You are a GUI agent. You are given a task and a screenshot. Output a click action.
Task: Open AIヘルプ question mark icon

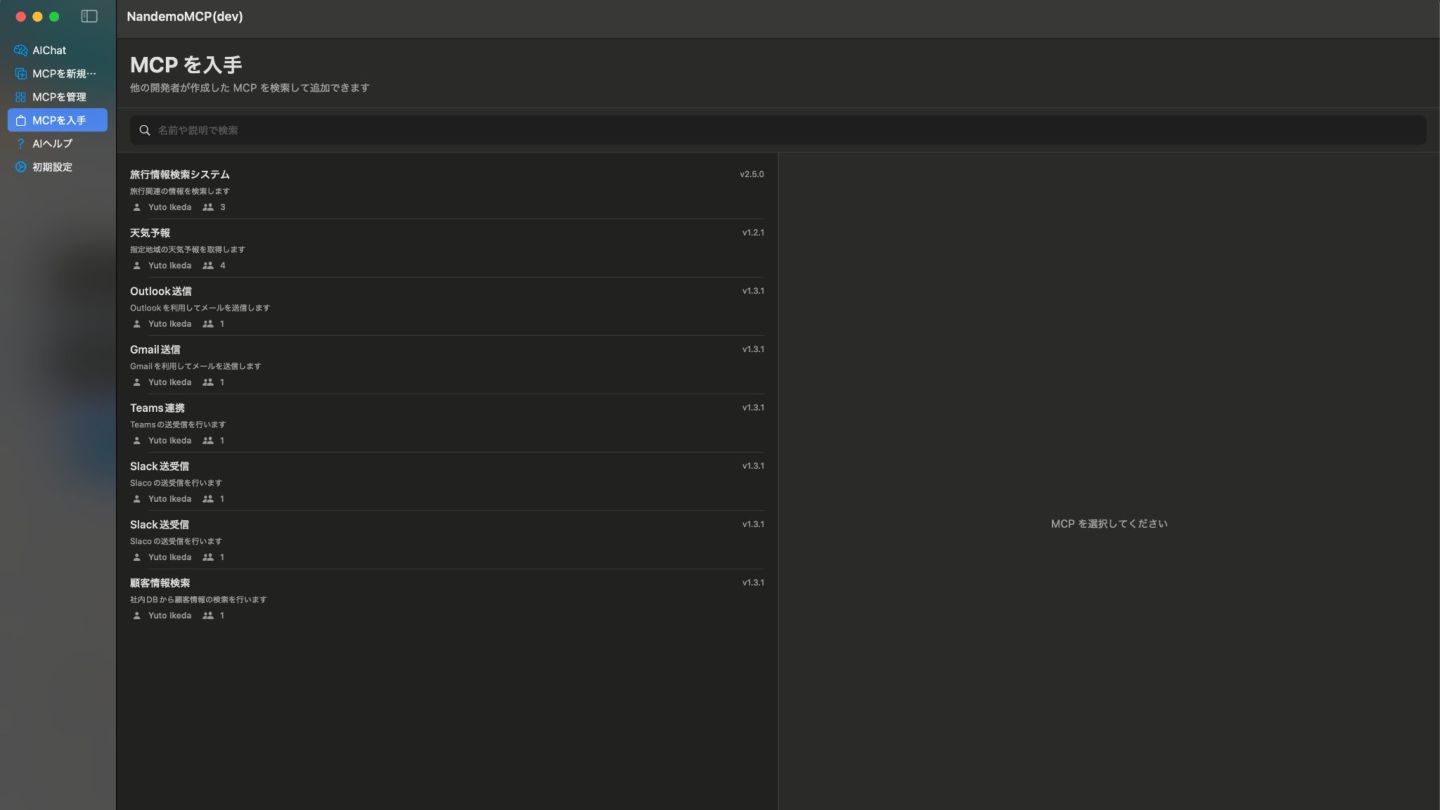click(x=20, y=144)
